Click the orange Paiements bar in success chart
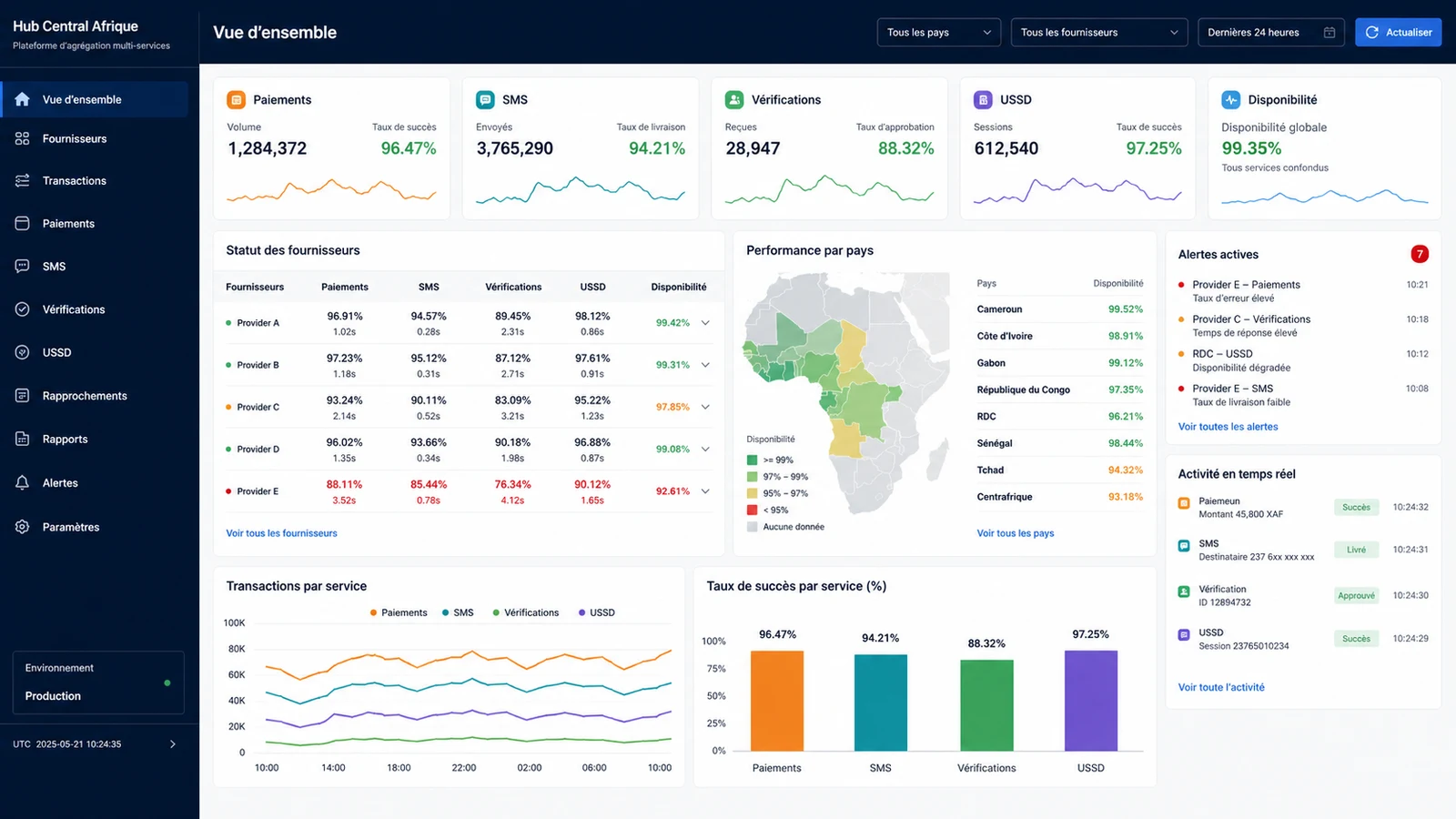This screenshot has height=819, width=1456. coord(777,701)
